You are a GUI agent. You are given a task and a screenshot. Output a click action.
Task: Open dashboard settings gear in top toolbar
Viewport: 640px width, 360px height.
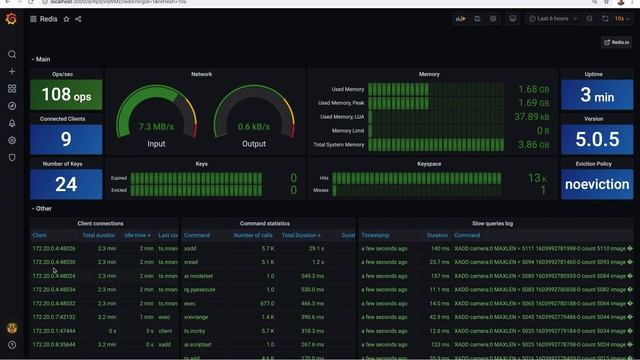(493, 19)
